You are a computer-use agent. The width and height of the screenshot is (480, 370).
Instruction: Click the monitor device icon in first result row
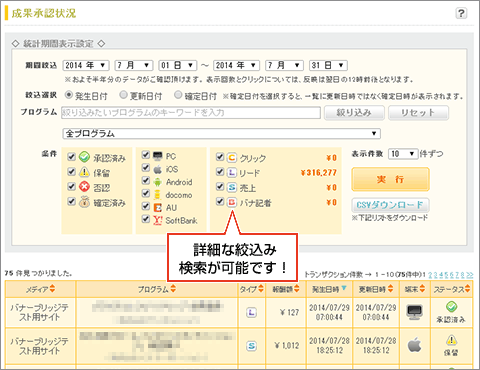click(x=414, y=312)
